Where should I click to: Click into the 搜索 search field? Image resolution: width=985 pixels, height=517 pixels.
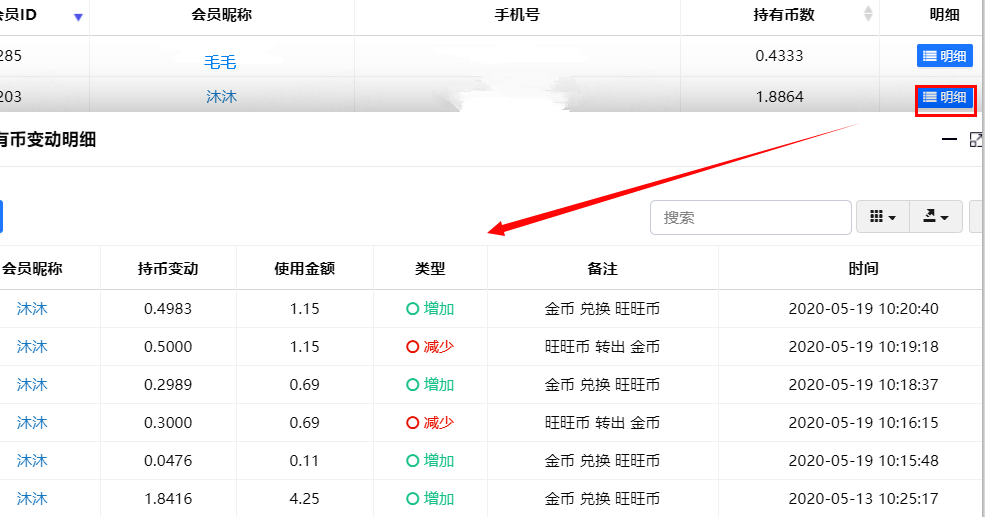[x=751, y=217]
